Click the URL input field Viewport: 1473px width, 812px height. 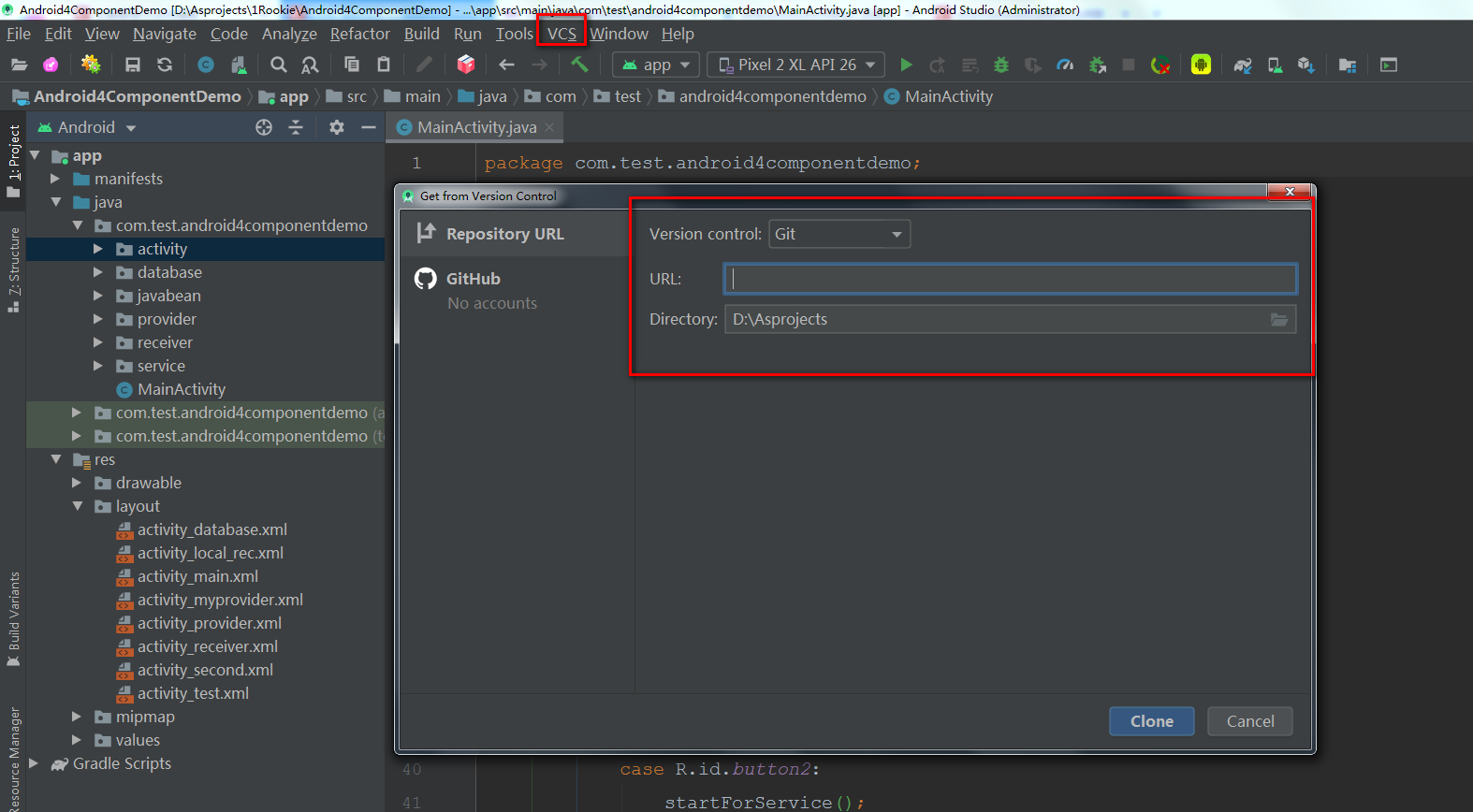tap(1010, 279)
